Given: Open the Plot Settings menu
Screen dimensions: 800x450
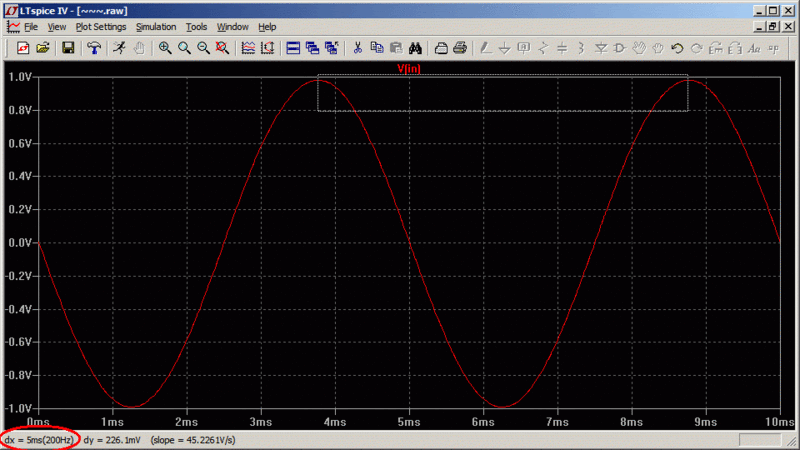Looking at the screenshot, I should tap(101, 27).
